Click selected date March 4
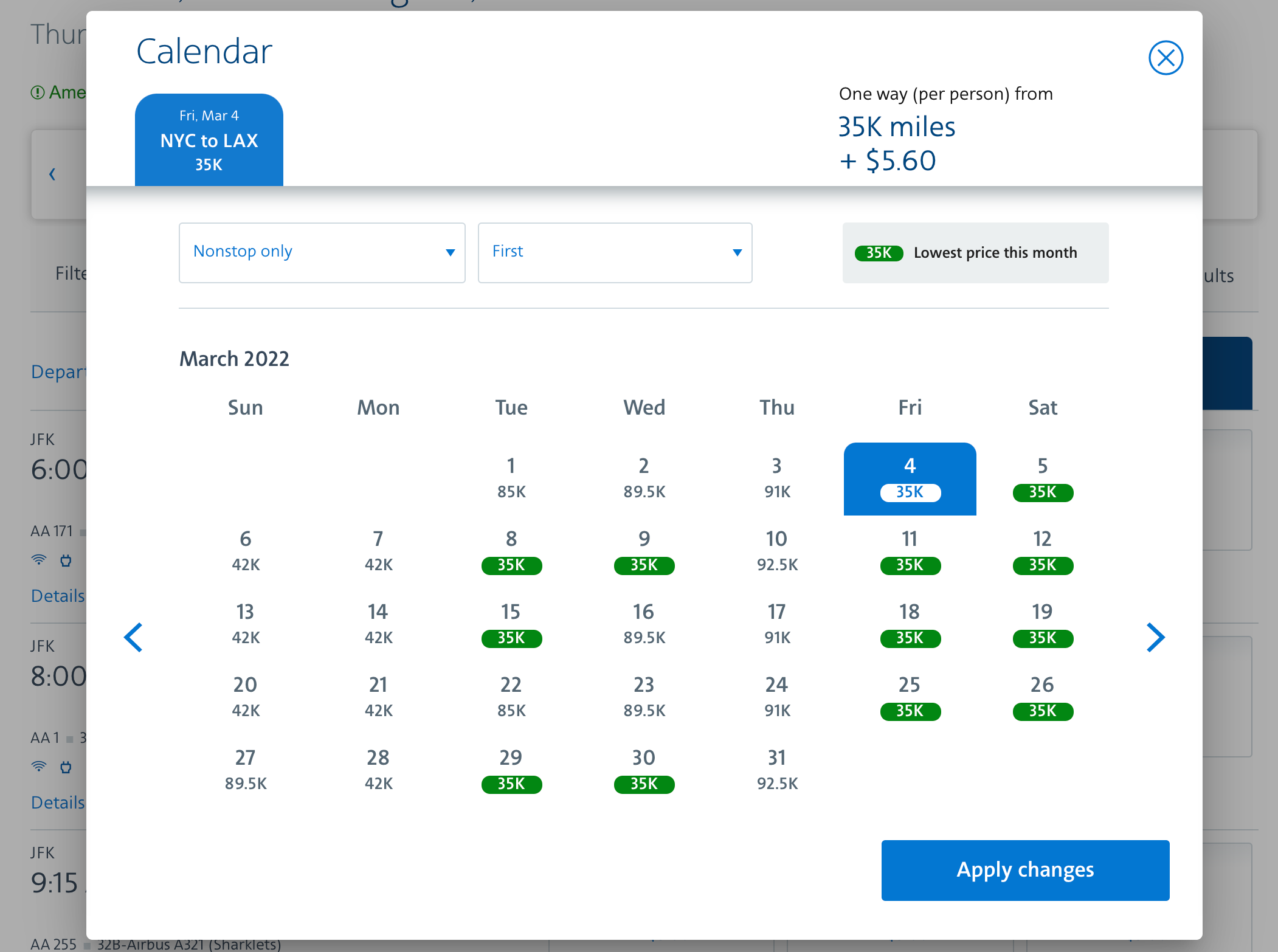This screenshot has height=952, width=1278. coord(910,478)
